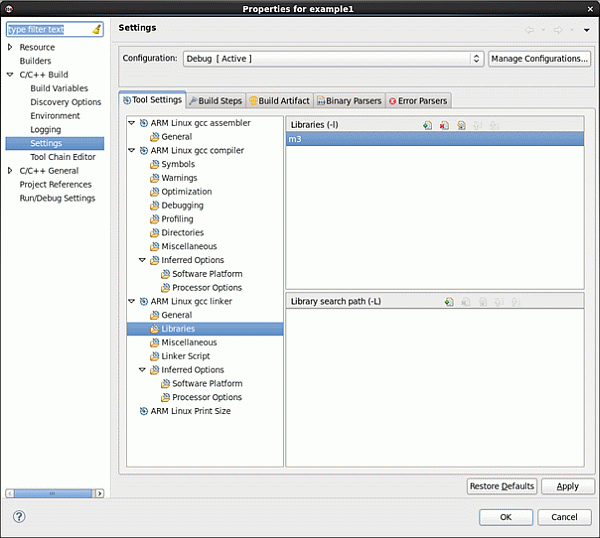600x538 pixels.
Task: Expand the Resource tree node
Action: 10,47
